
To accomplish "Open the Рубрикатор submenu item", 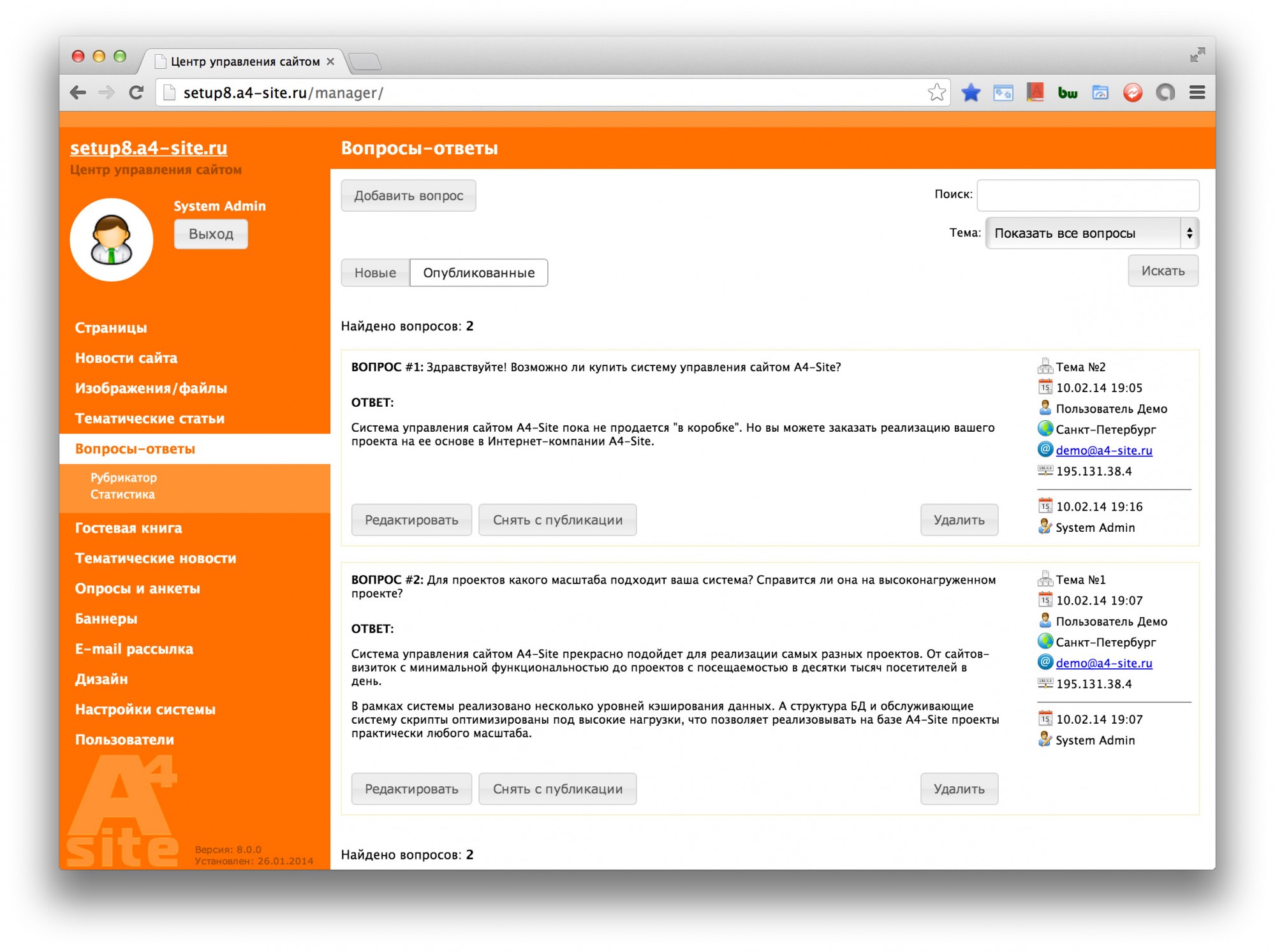I will pos(123,477).
